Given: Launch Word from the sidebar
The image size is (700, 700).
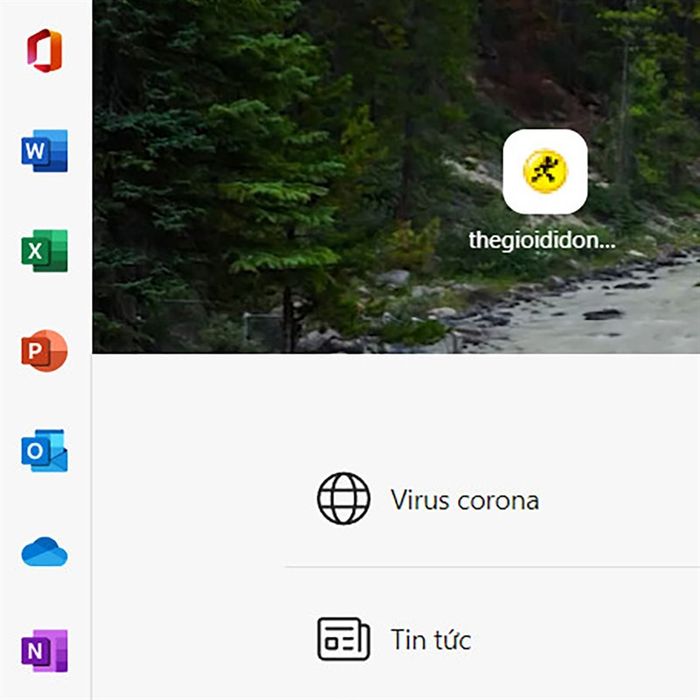Looking at the screenshot, I should pyautogui.click(x=44, y=151).
